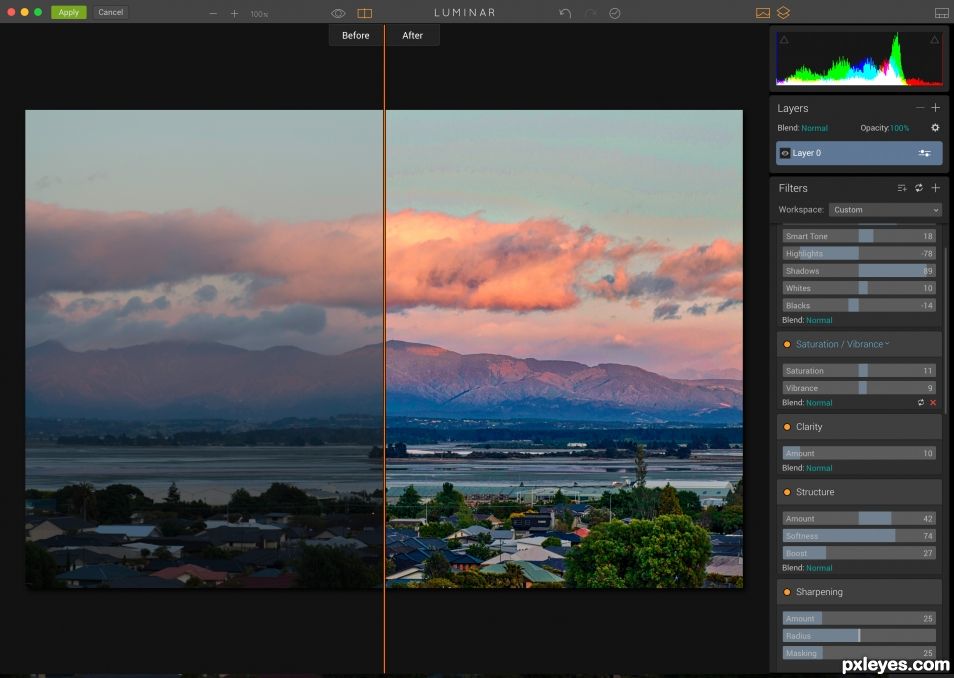Add a filter with the plus icon
Viewport: 954px width, 678px height.
click(936, 188)
